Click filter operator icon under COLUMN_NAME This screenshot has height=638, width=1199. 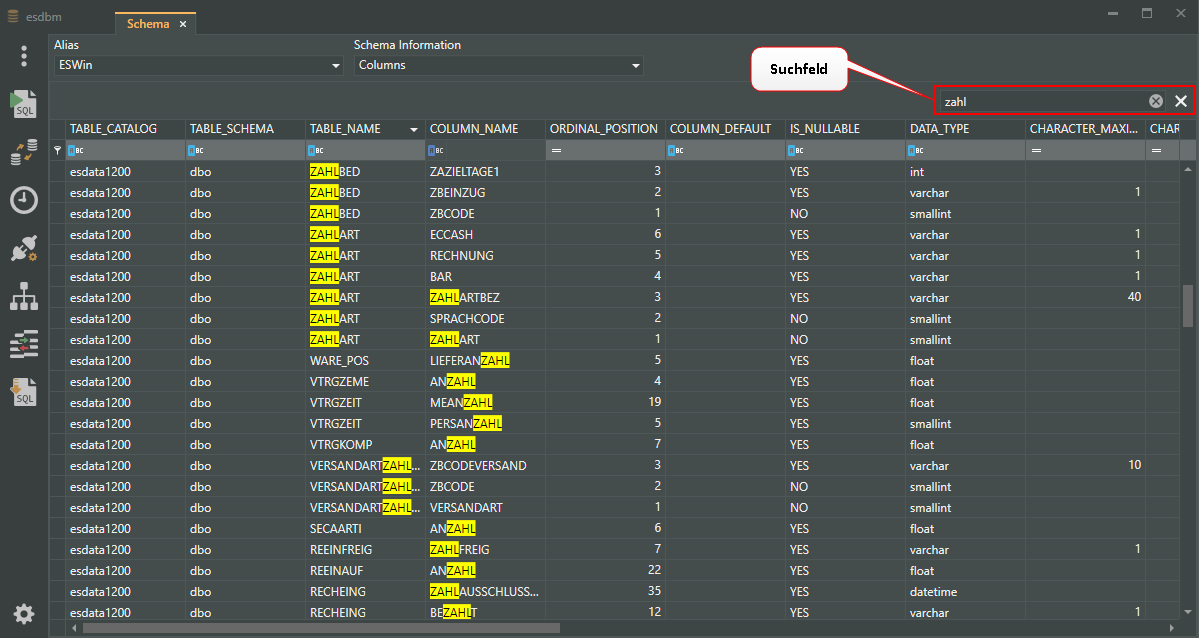tap(436, 151)
